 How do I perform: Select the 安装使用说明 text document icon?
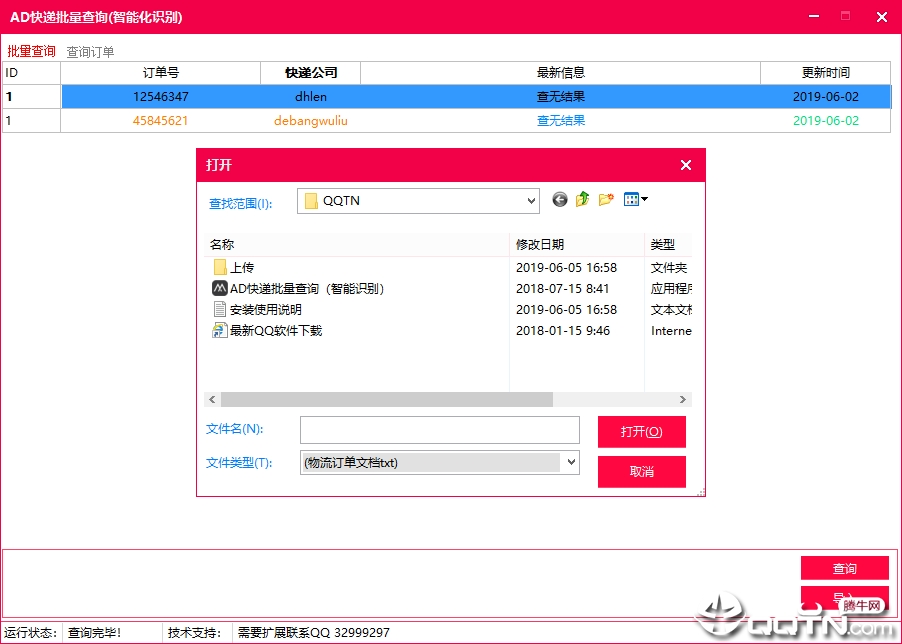(x=219, y=309)
